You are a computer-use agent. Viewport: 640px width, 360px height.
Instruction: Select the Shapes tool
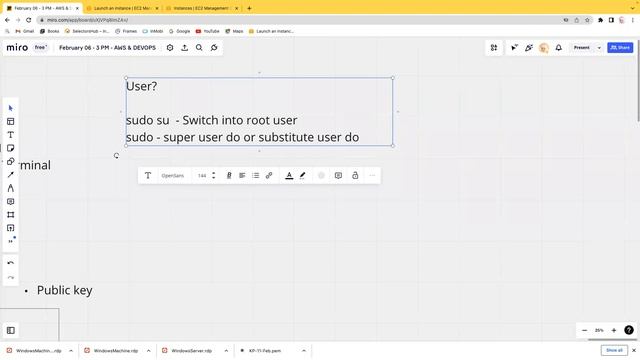11,161
